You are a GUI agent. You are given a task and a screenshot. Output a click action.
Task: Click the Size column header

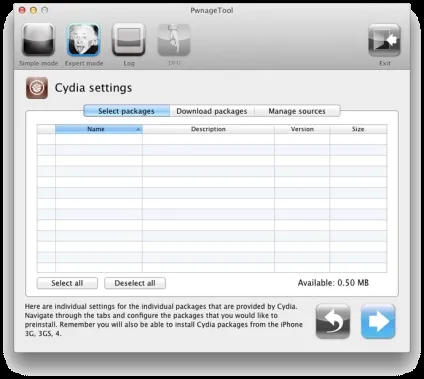pos(358,129)
